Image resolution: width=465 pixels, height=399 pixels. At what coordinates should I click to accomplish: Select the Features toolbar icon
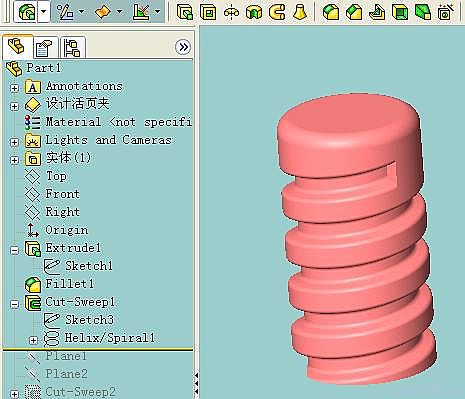27,12
